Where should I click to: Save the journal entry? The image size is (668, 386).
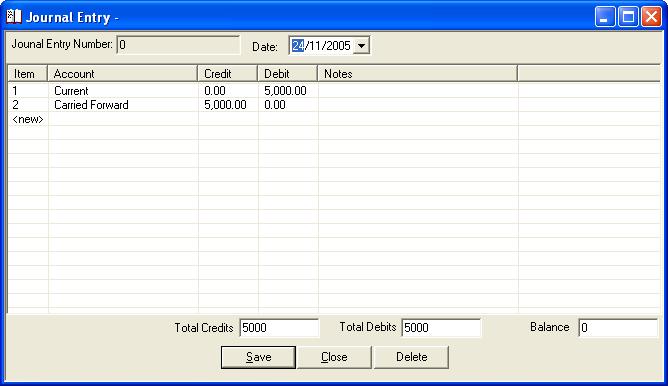pos(258,357)
